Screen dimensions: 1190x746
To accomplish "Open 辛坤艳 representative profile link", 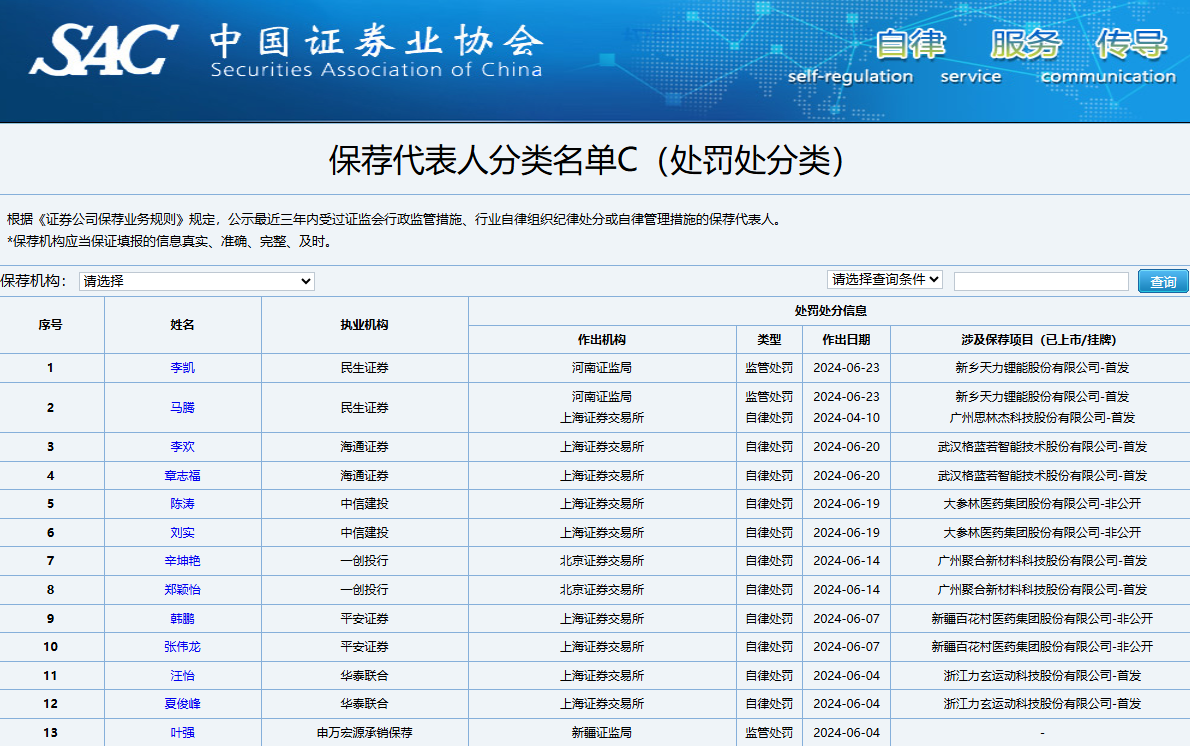I will (x=182, y=561).
